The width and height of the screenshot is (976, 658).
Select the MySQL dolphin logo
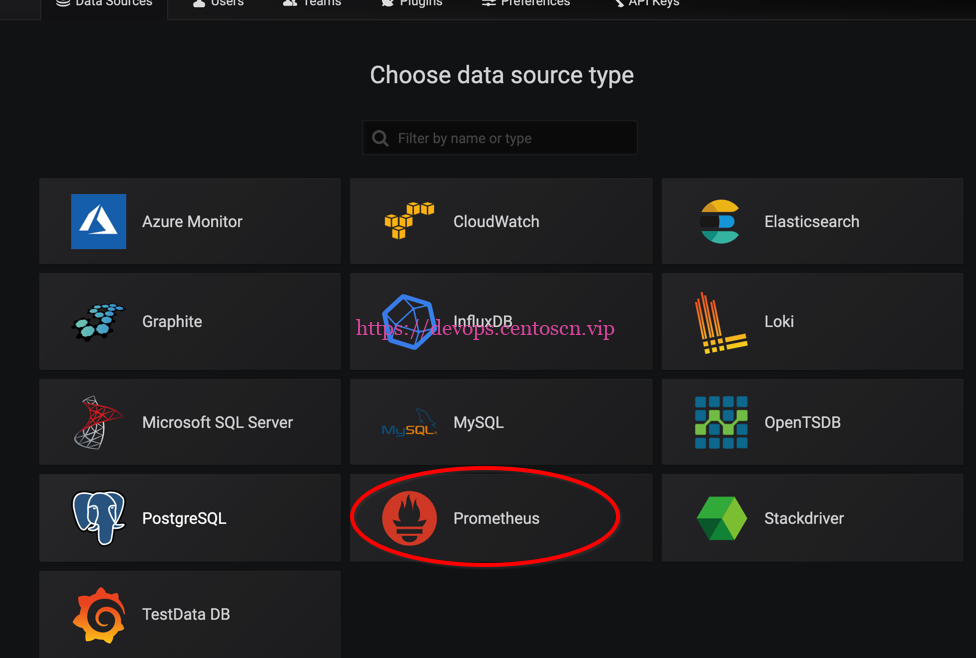(409, 424)
